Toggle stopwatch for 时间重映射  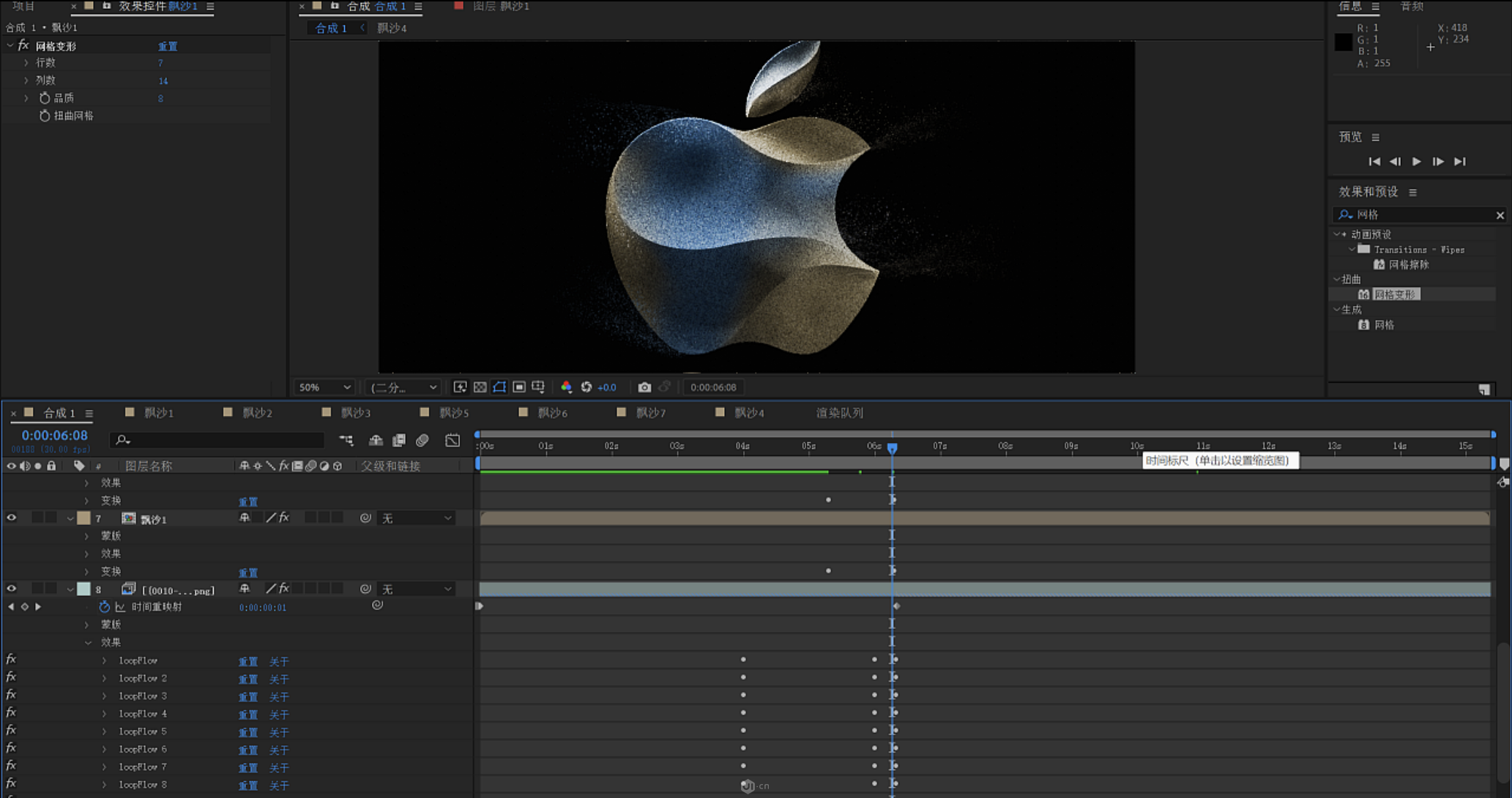104,607
